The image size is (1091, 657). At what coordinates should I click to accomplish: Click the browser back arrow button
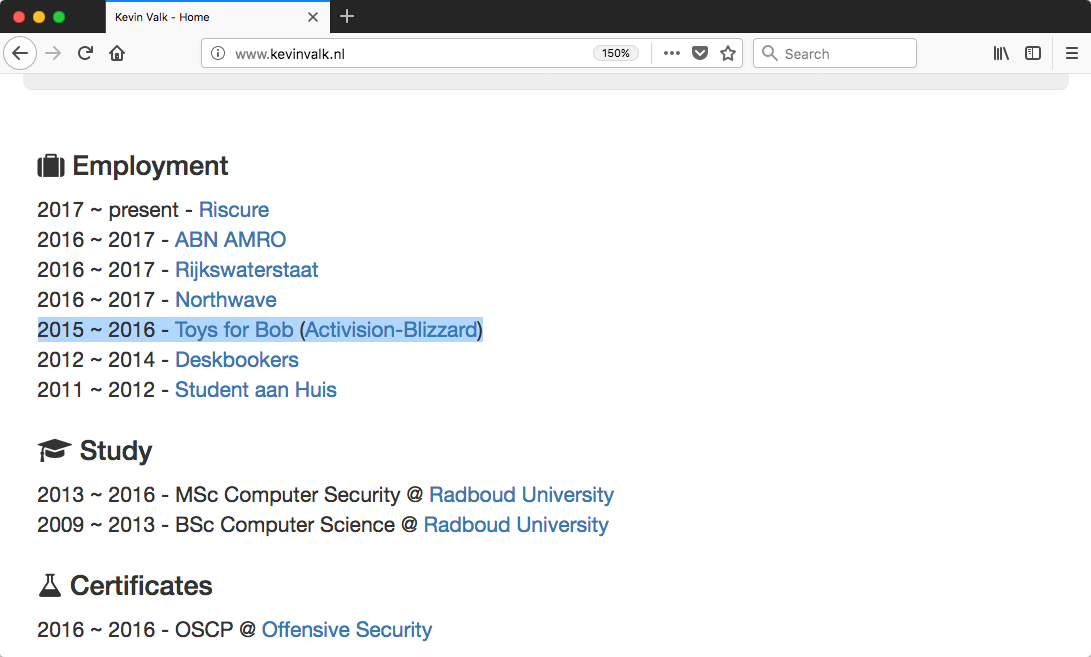coord(21,54)
